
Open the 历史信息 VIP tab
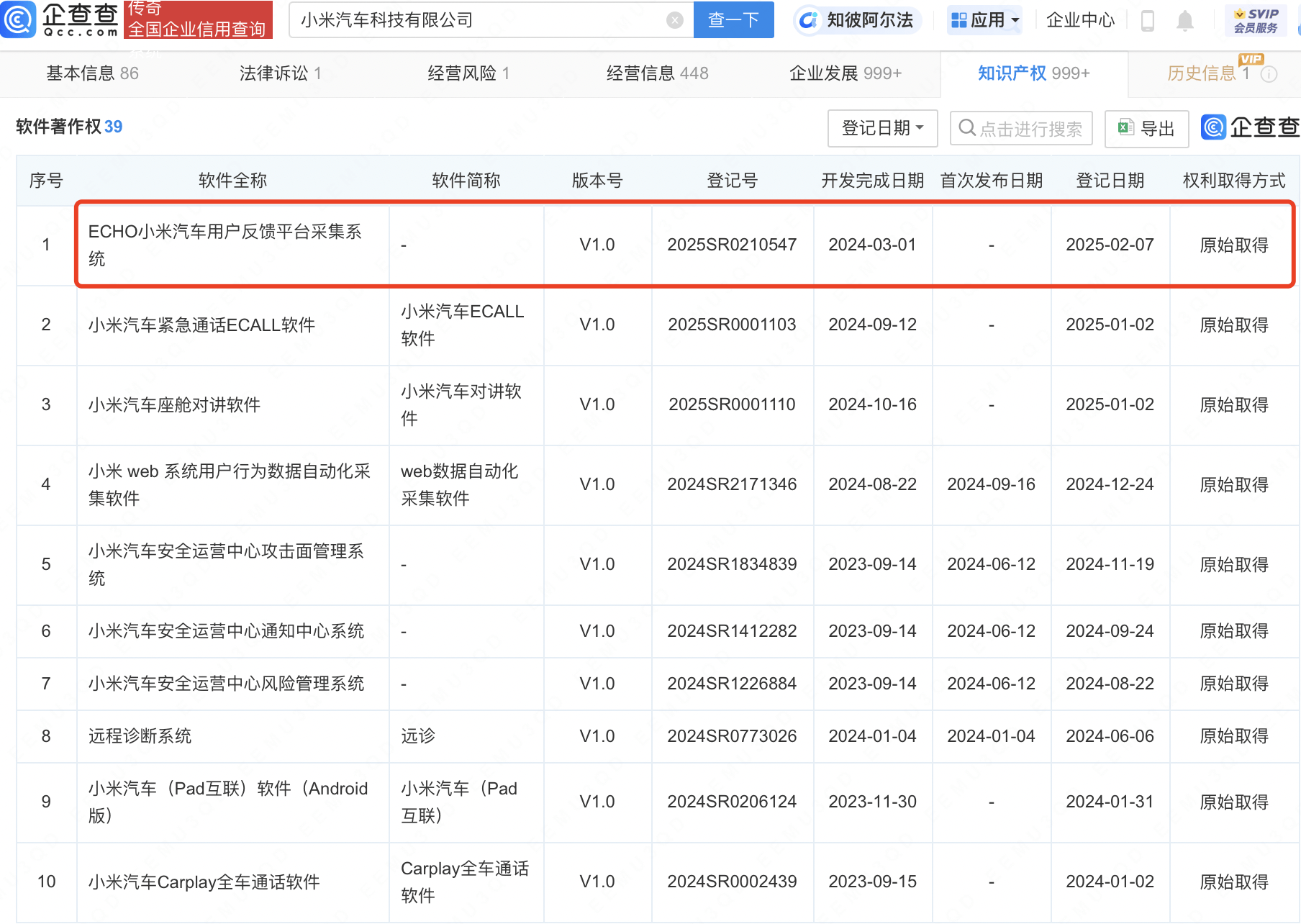1209,73
